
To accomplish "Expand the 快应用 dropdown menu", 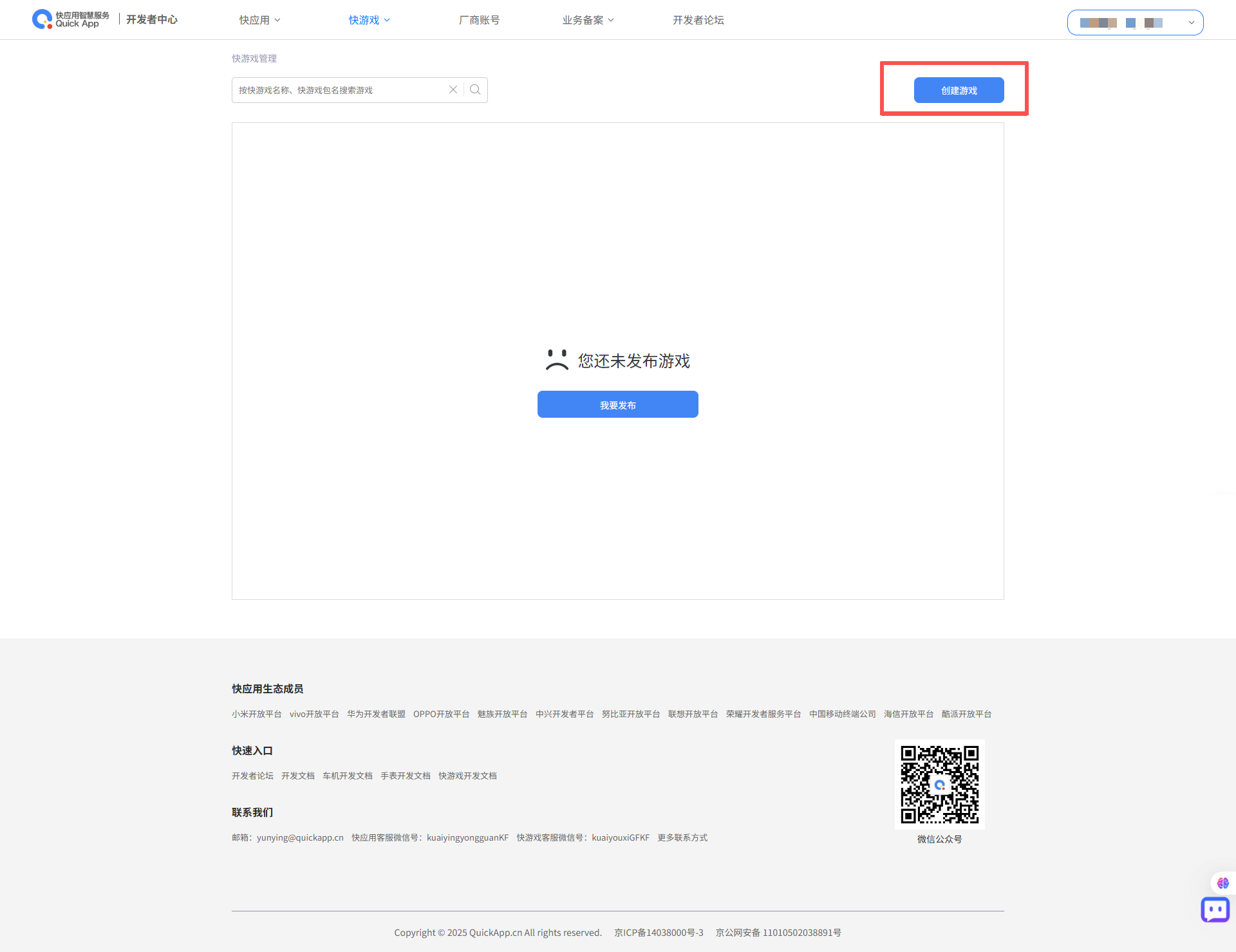I will pyautogui.click(x=259, y=20).
